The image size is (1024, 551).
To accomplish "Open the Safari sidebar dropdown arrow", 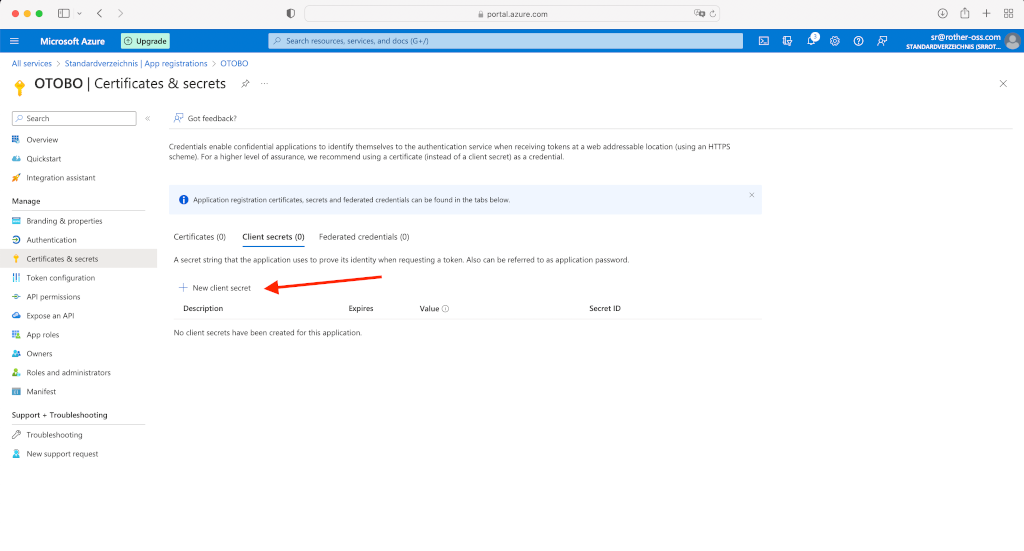I will pyautogui.click(x=80, y=13).
